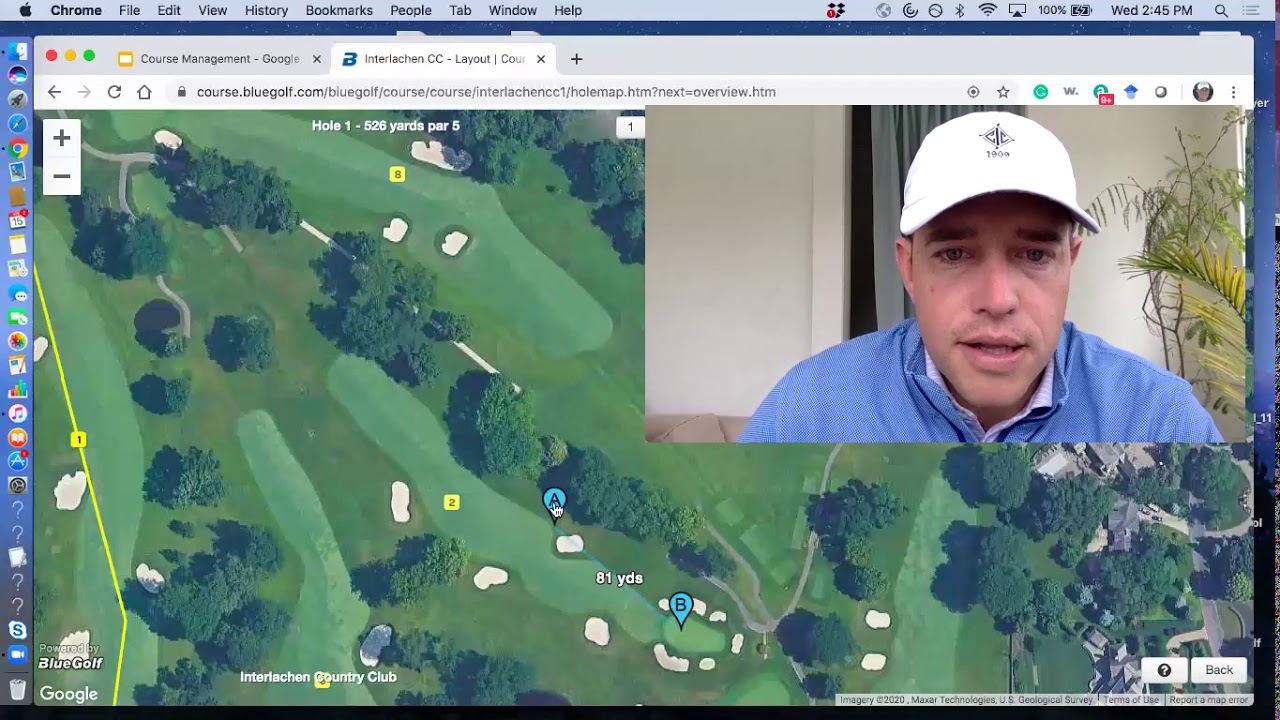Select map pin A on the fairway

coord(554,503)
